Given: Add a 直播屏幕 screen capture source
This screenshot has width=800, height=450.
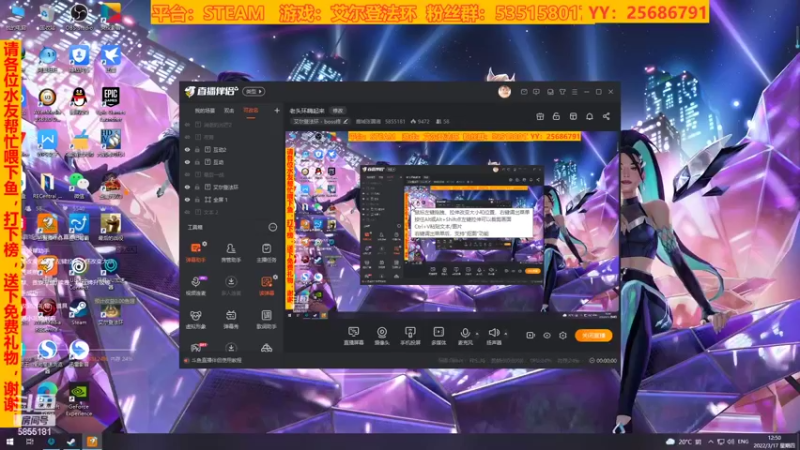Looking at the screenshot, I should (353, 336).
